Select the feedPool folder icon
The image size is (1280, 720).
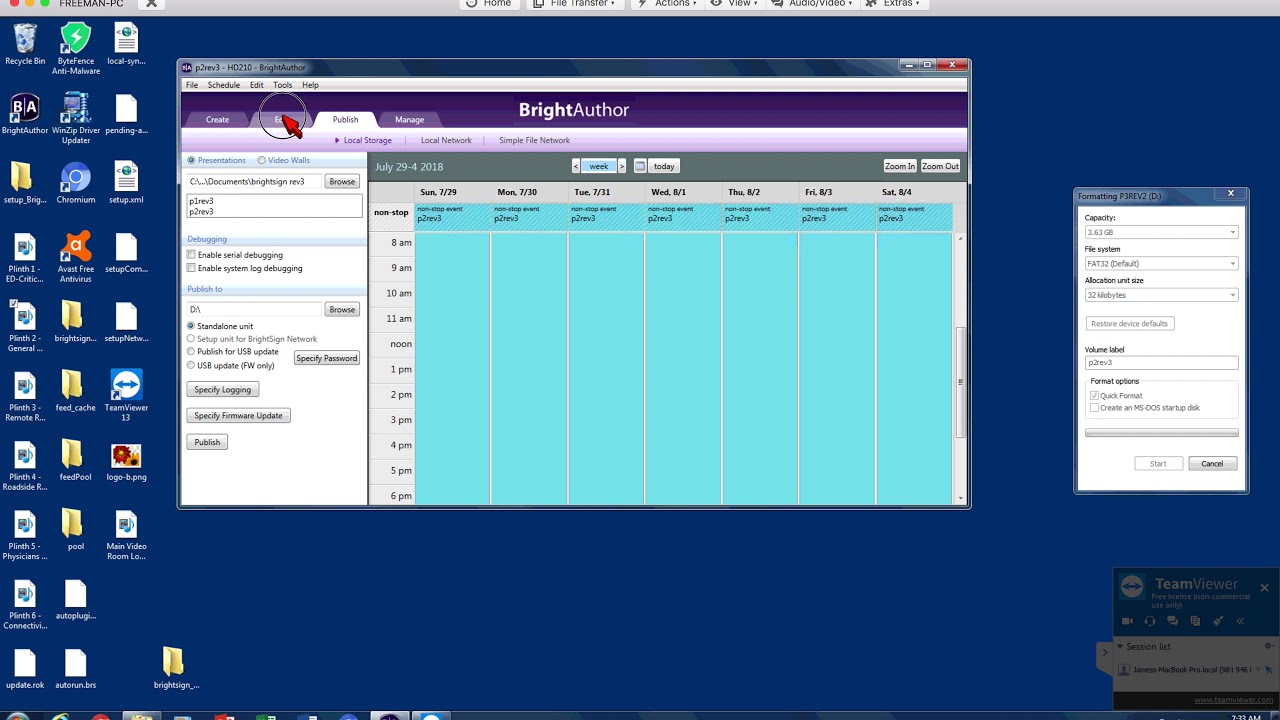point(75,461)
